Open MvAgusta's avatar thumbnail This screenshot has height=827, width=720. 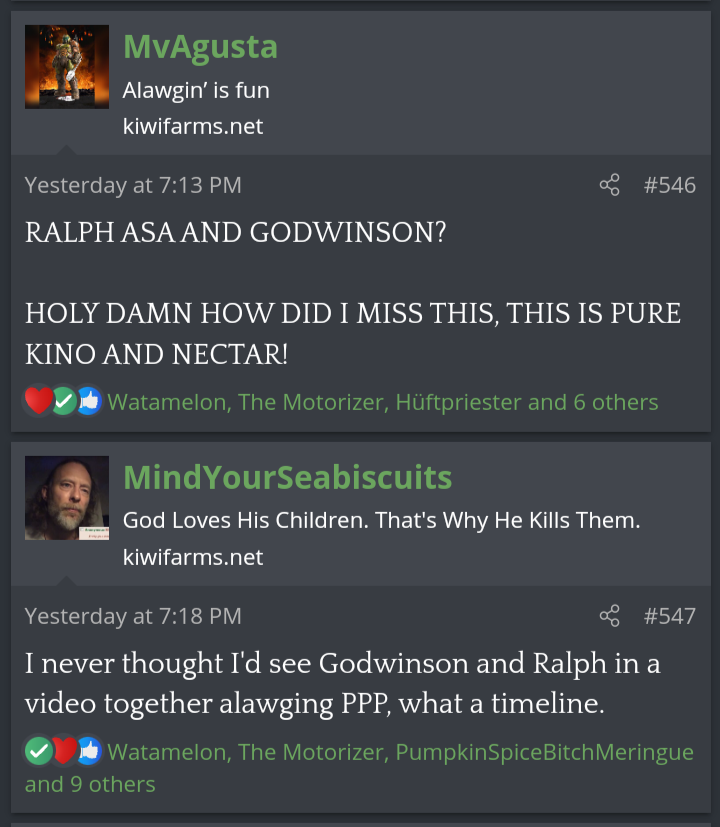pyautogui.click(x=67, y=66)
